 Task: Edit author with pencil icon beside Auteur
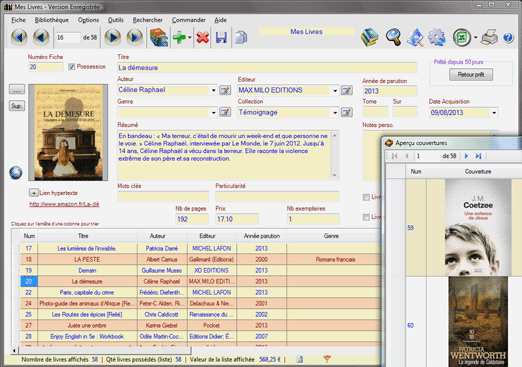pos(225,90)
